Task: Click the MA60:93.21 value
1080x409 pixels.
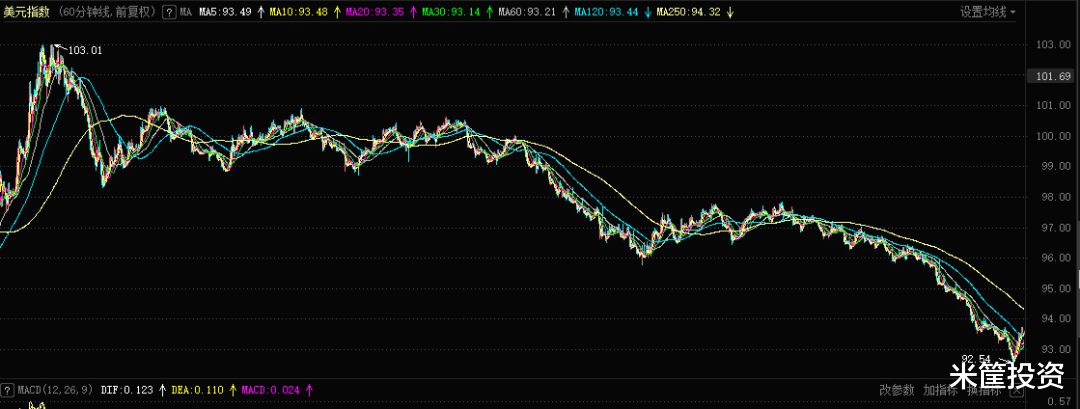Action: [526, 12]
